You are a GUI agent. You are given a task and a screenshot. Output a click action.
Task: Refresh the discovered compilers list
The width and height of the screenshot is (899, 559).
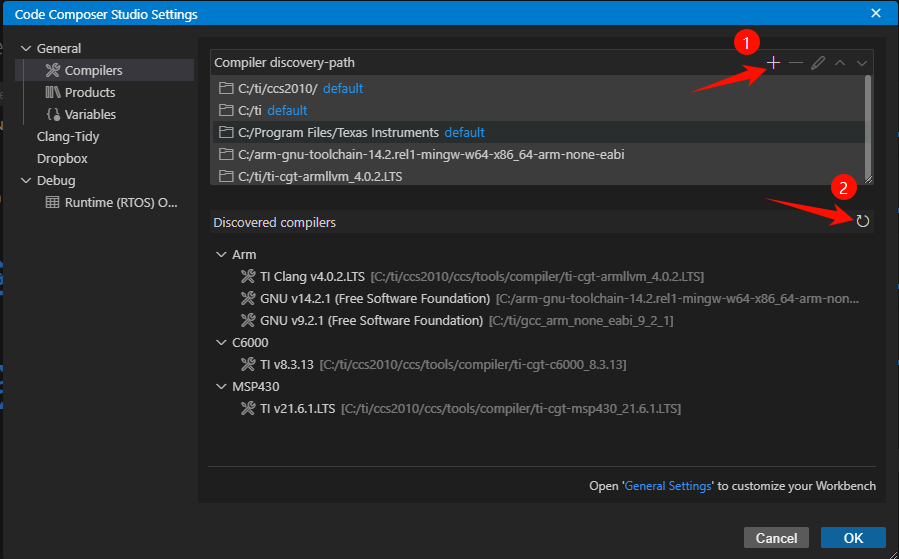[x=863, y=221]
